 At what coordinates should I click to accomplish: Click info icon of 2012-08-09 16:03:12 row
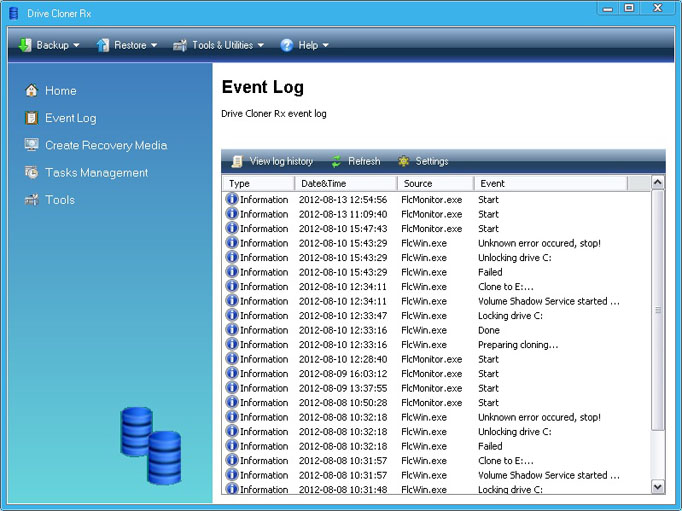click(x=232, y=373)
